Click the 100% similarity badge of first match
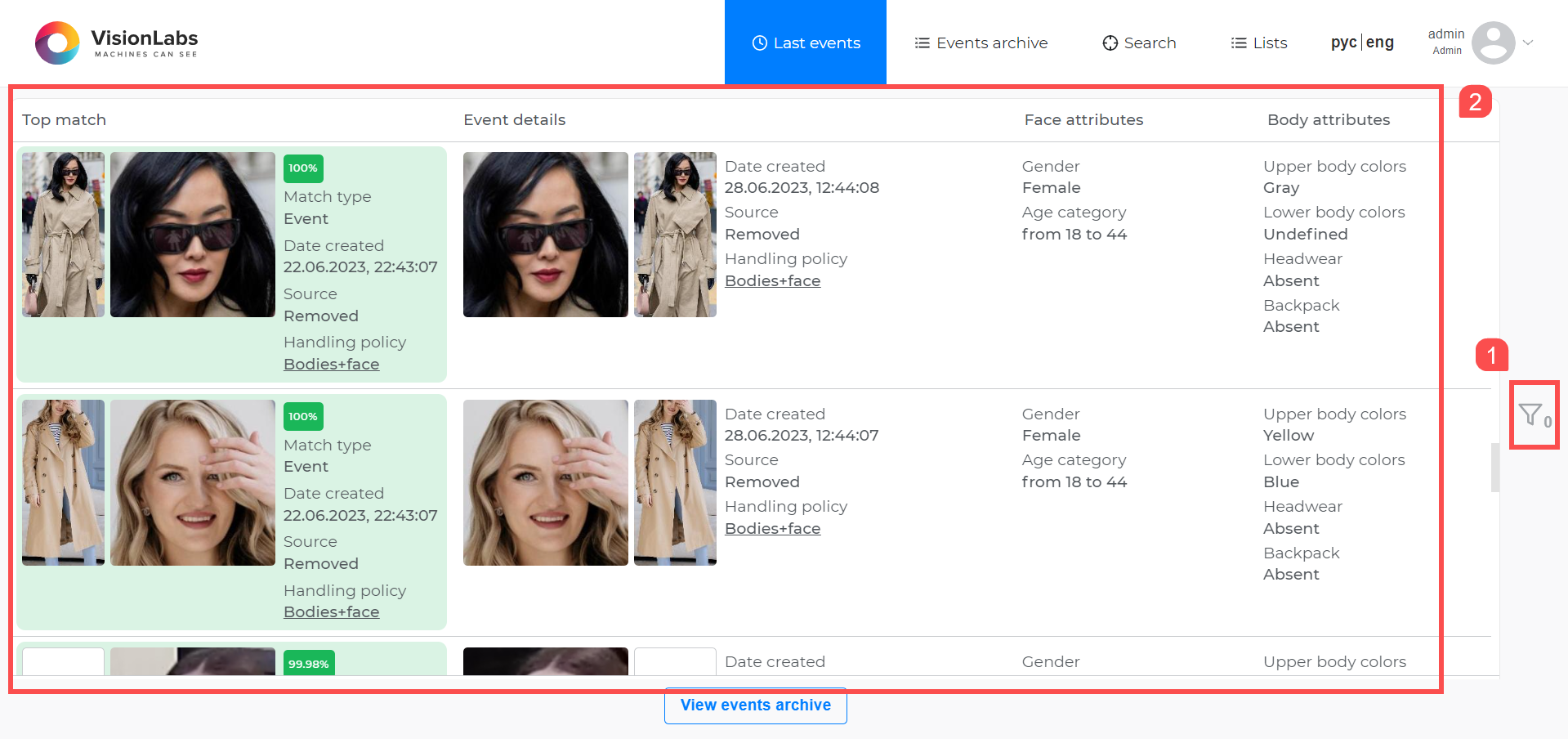The image size is (1568, 739). (303, 168)
